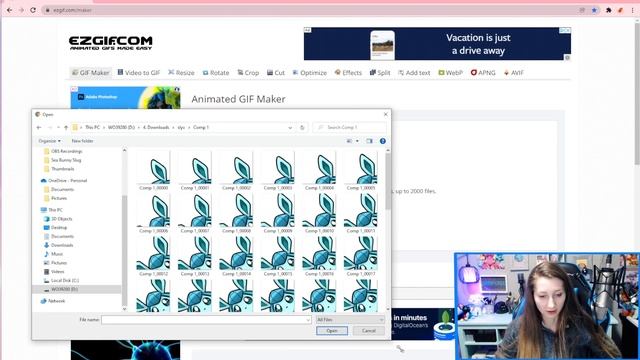Click the browser back arrow

(x=9, y=10)
